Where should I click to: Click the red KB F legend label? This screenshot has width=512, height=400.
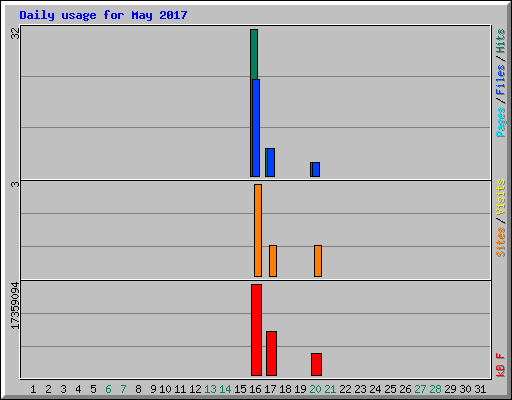coord(500,365)
